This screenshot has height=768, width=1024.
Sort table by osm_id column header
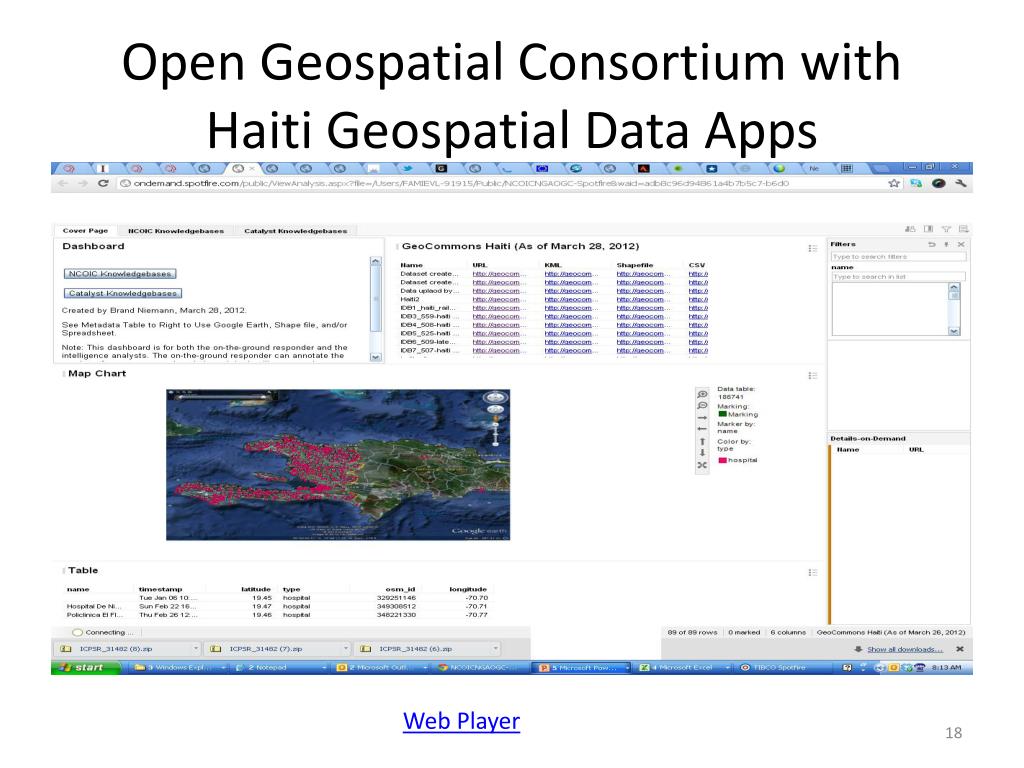400,589
